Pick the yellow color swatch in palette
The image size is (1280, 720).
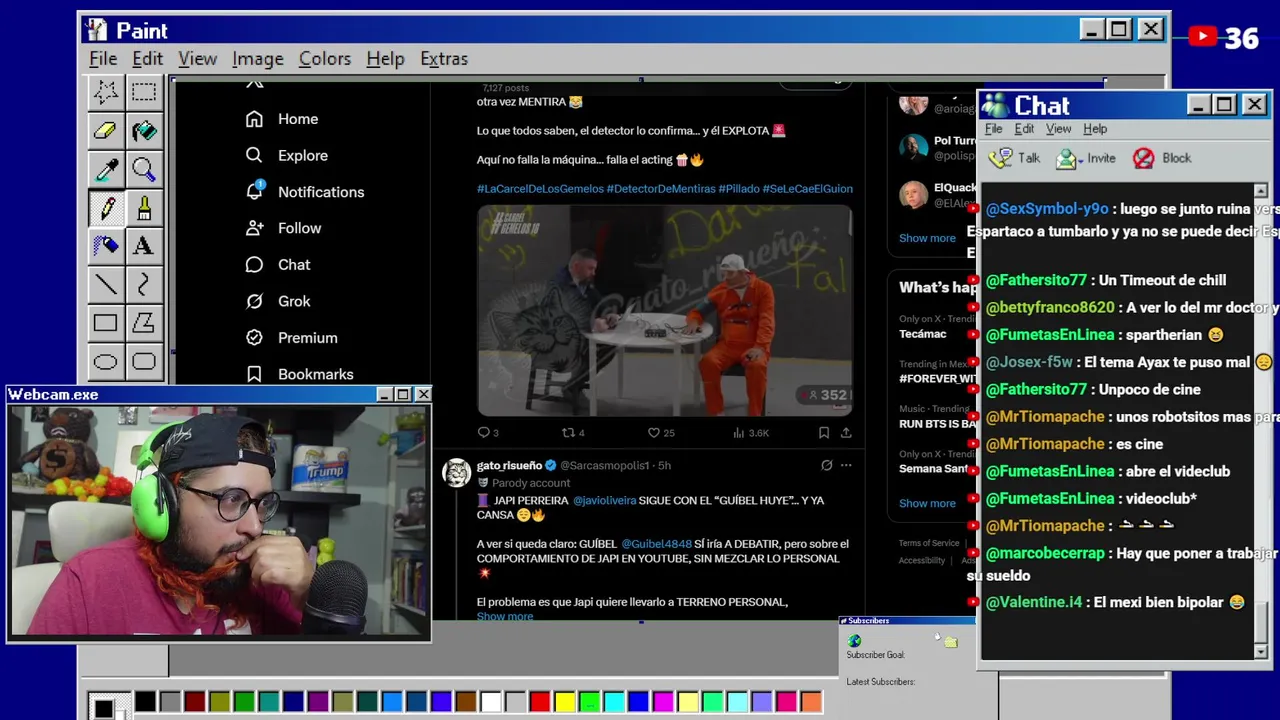pyautogui.click(x=565, y=702)
